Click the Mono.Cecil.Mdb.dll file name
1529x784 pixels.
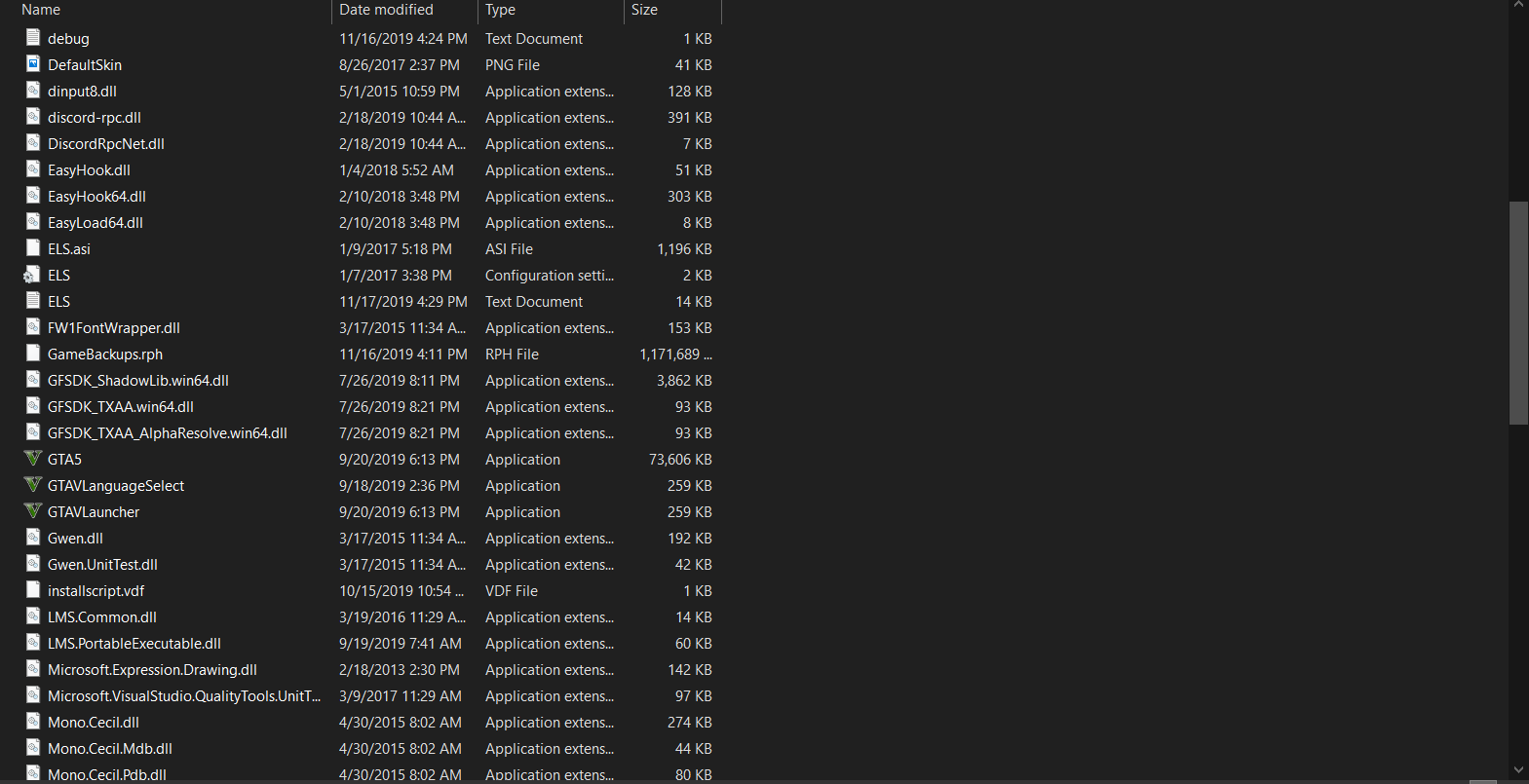pos(110,749)
